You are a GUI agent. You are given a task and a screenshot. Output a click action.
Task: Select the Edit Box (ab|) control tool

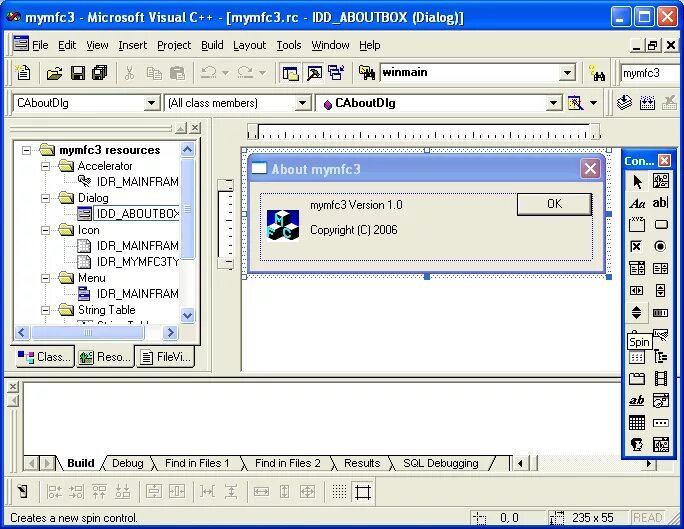coord(660,203)
